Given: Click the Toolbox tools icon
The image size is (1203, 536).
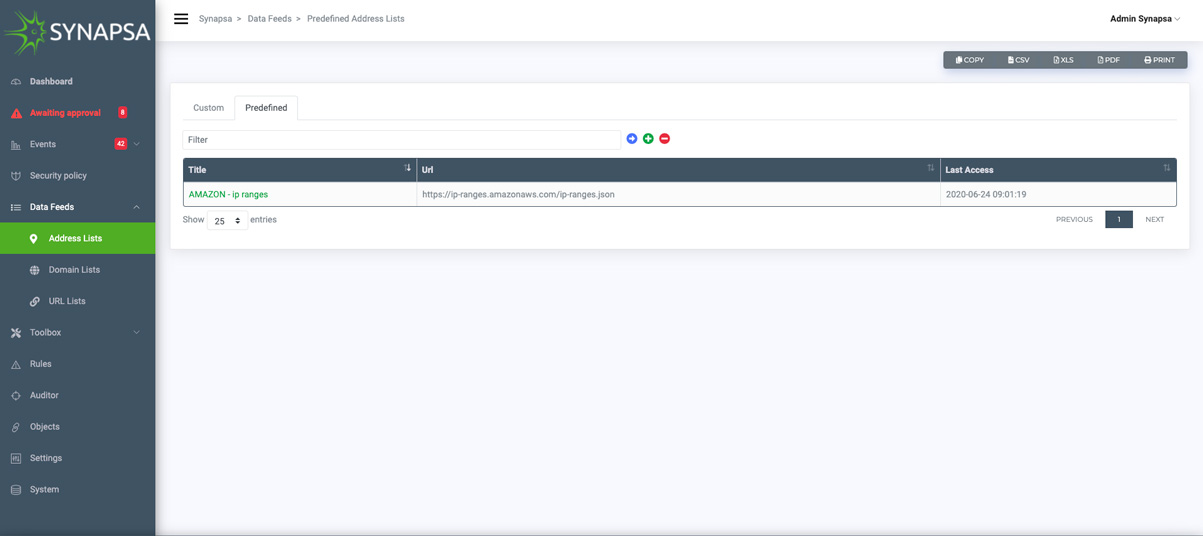Looking at the screenshot, I should 16,333.
